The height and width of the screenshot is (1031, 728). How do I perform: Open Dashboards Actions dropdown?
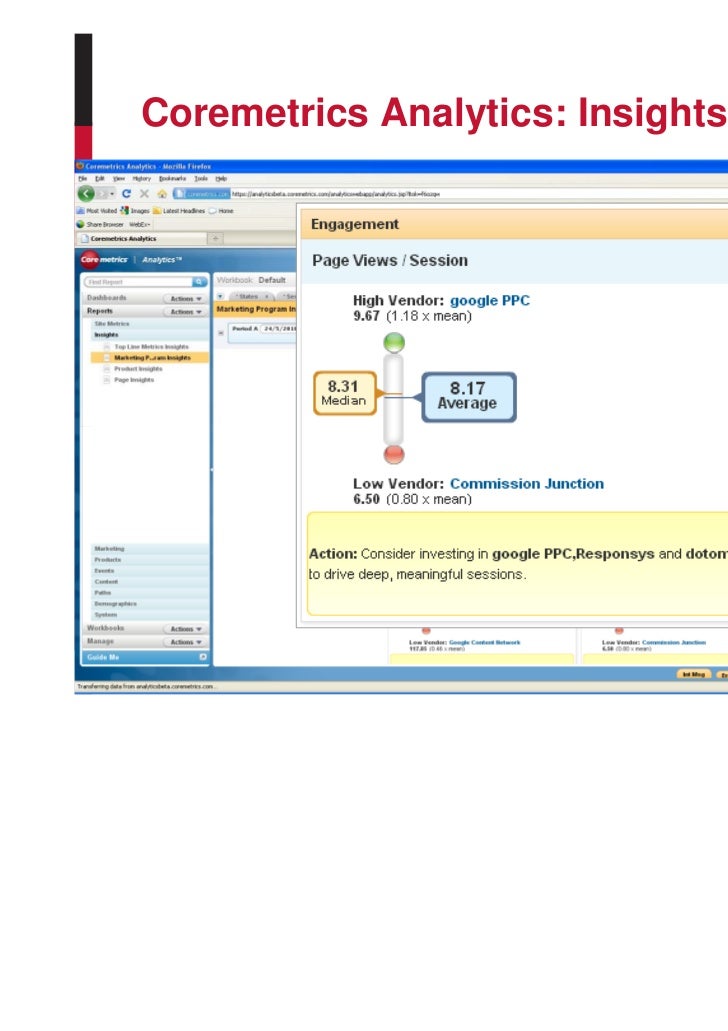coord(185,299)
